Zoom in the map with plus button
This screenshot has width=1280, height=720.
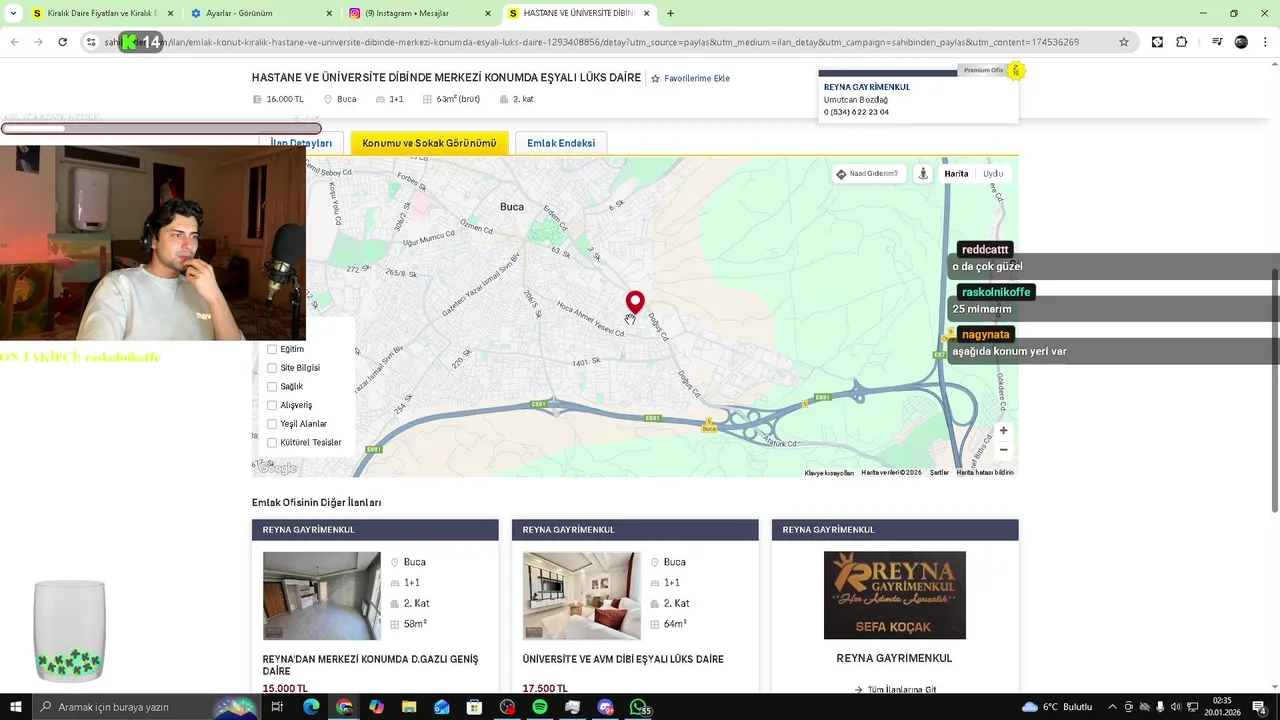(1003, 431)
